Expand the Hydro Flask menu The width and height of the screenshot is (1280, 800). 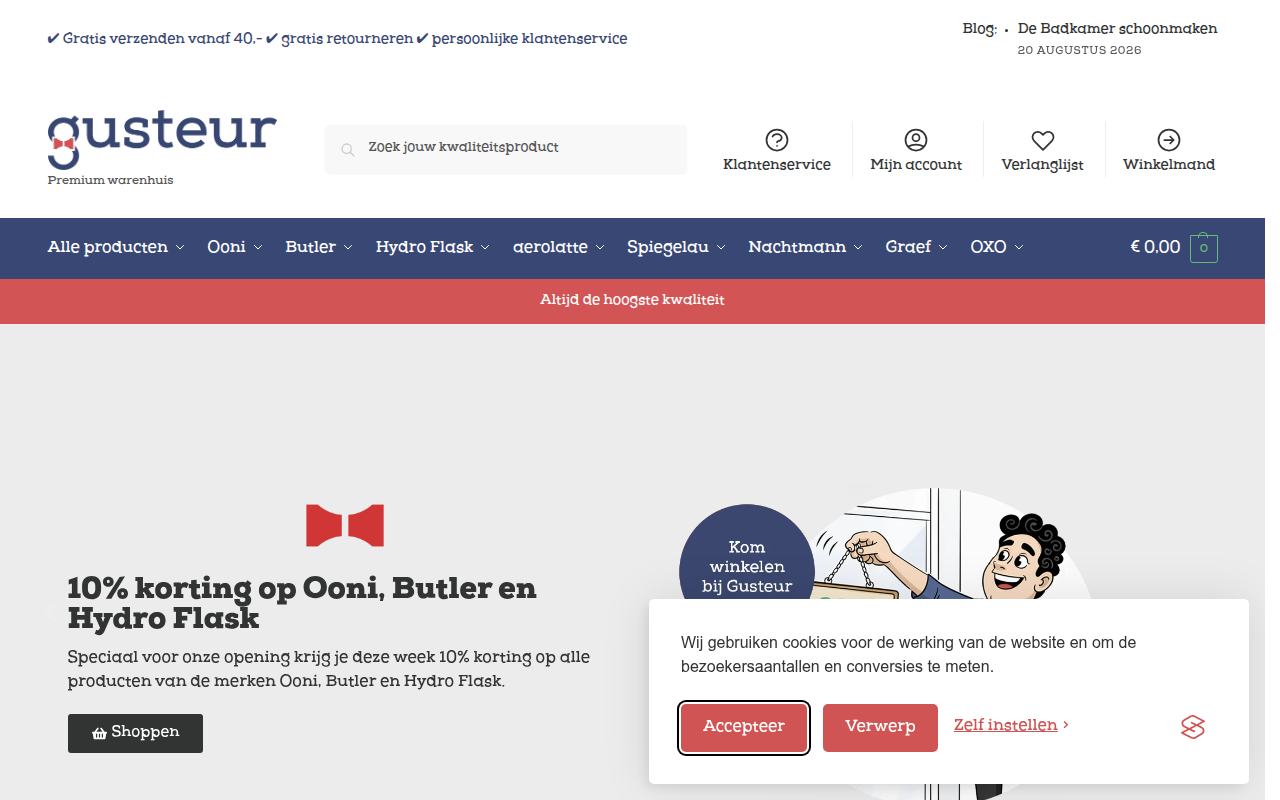433,247
